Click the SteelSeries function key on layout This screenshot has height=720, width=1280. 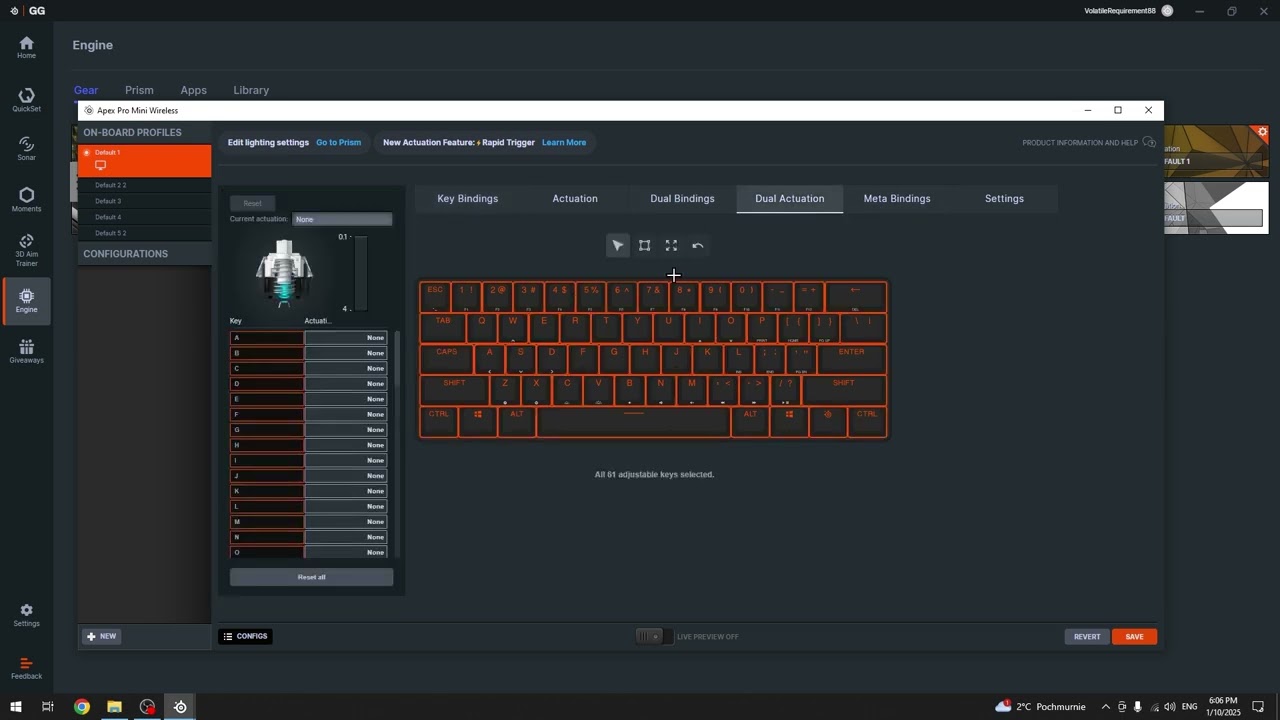[828, 421]
